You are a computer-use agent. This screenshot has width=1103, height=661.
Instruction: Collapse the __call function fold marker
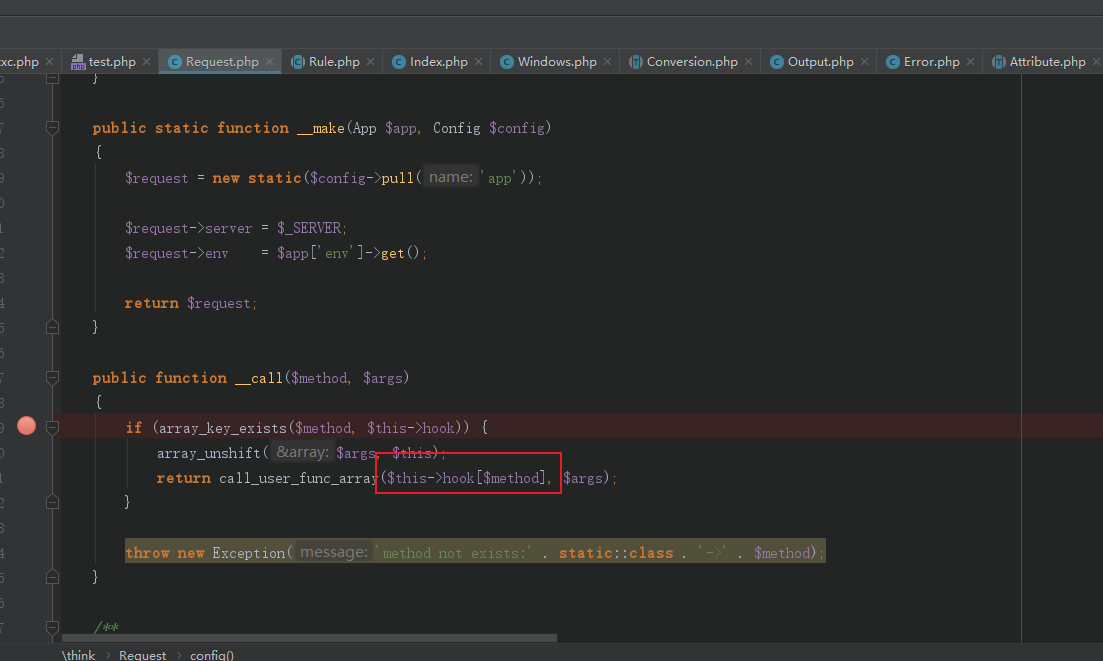tap(52, 378)
